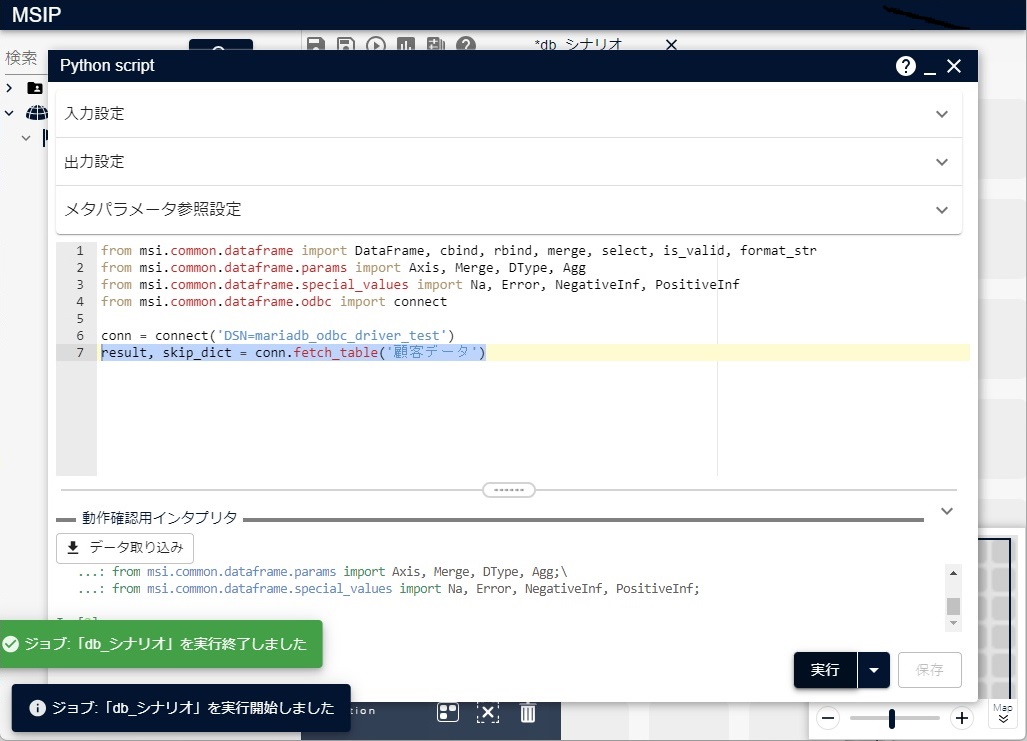Screen dimensions: 1027x741
Task: Click the MSIP application title
Action: coord(37,14)
